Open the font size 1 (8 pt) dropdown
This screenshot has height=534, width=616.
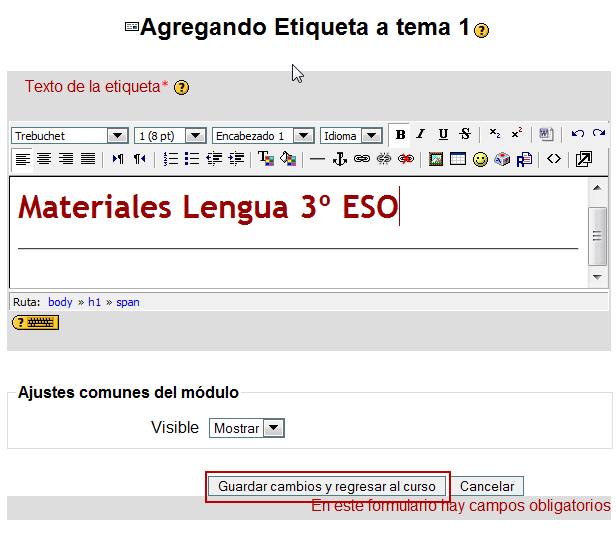195,136
